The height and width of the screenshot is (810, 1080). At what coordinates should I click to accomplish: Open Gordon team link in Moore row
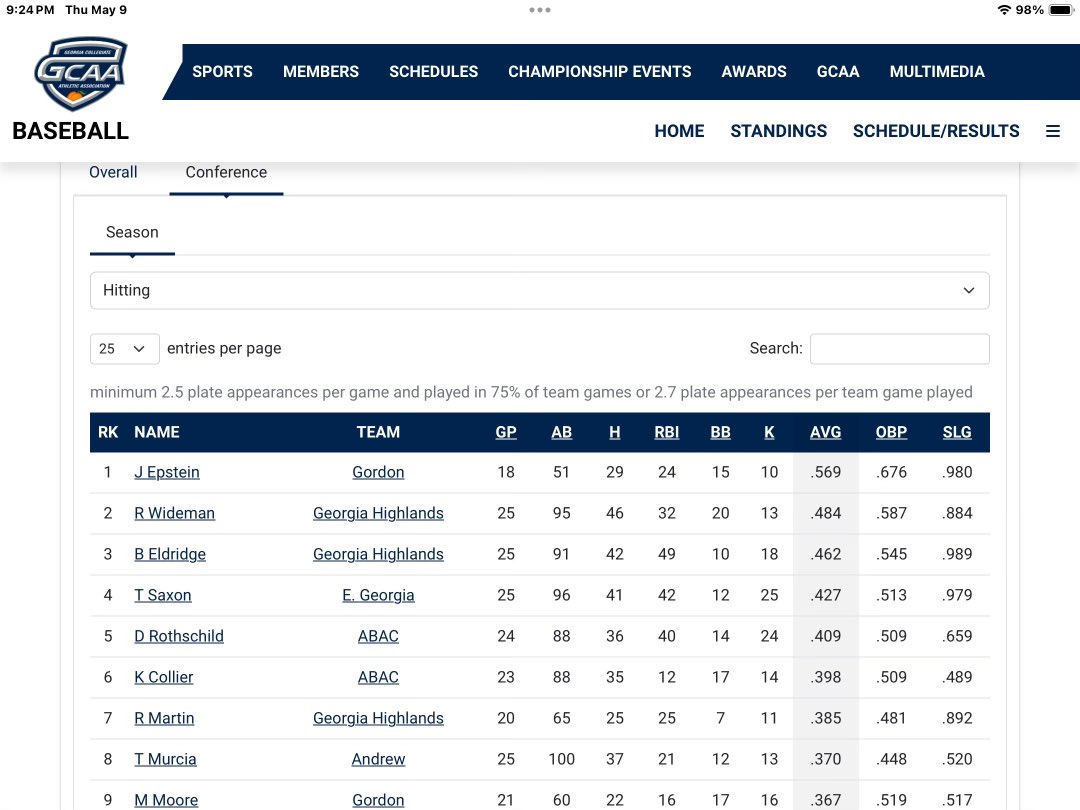[378, 800]
